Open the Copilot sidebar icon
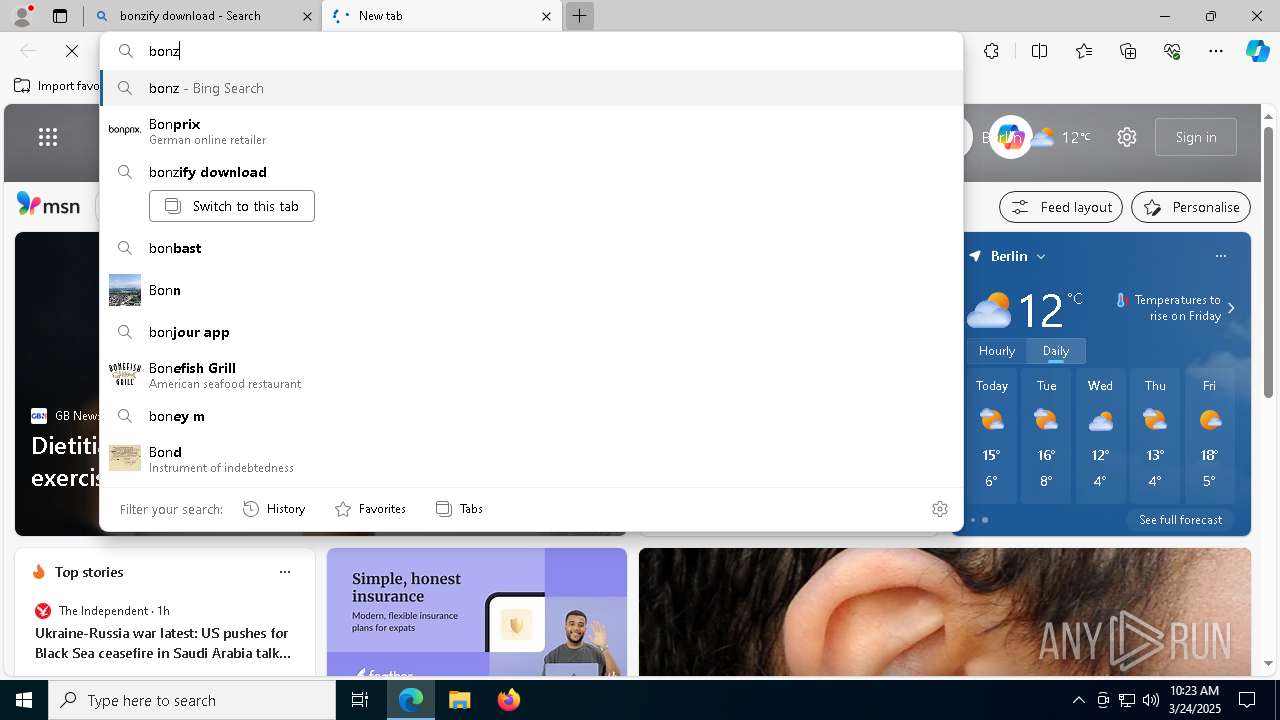1280x720 pixels. tap(1257, 51)
